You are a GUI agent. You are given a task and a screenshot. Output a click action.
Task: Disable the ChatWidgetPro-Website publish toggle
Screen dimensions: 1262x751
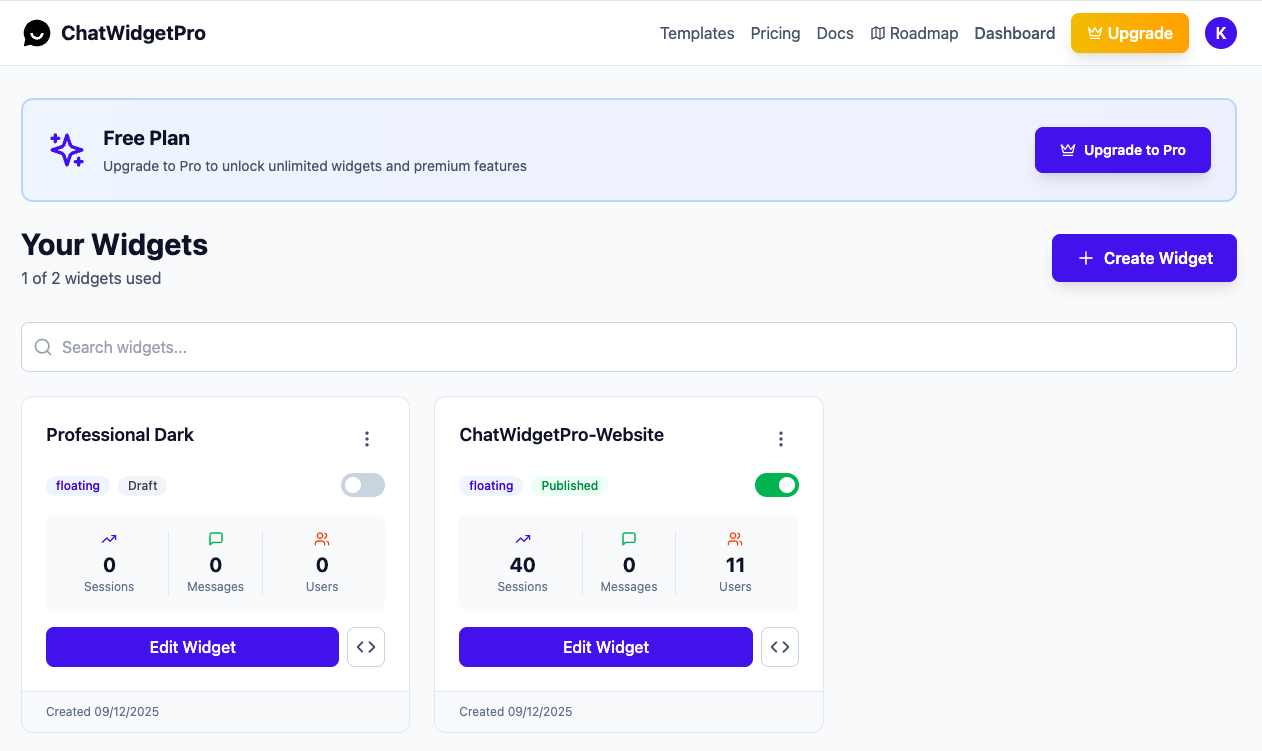click(x=777, y=485)
